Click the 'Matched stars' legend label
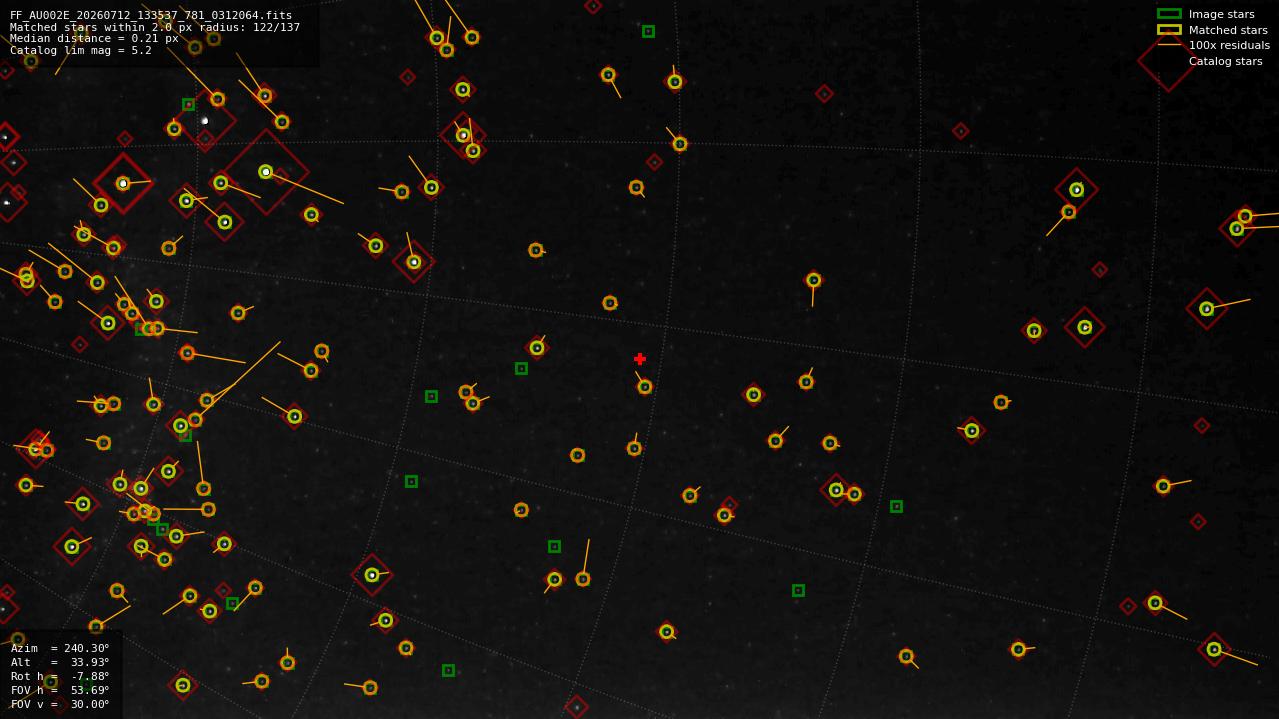Image resolution: width=1279 pixels, height=719 pixels. (x=1228, y=30)
